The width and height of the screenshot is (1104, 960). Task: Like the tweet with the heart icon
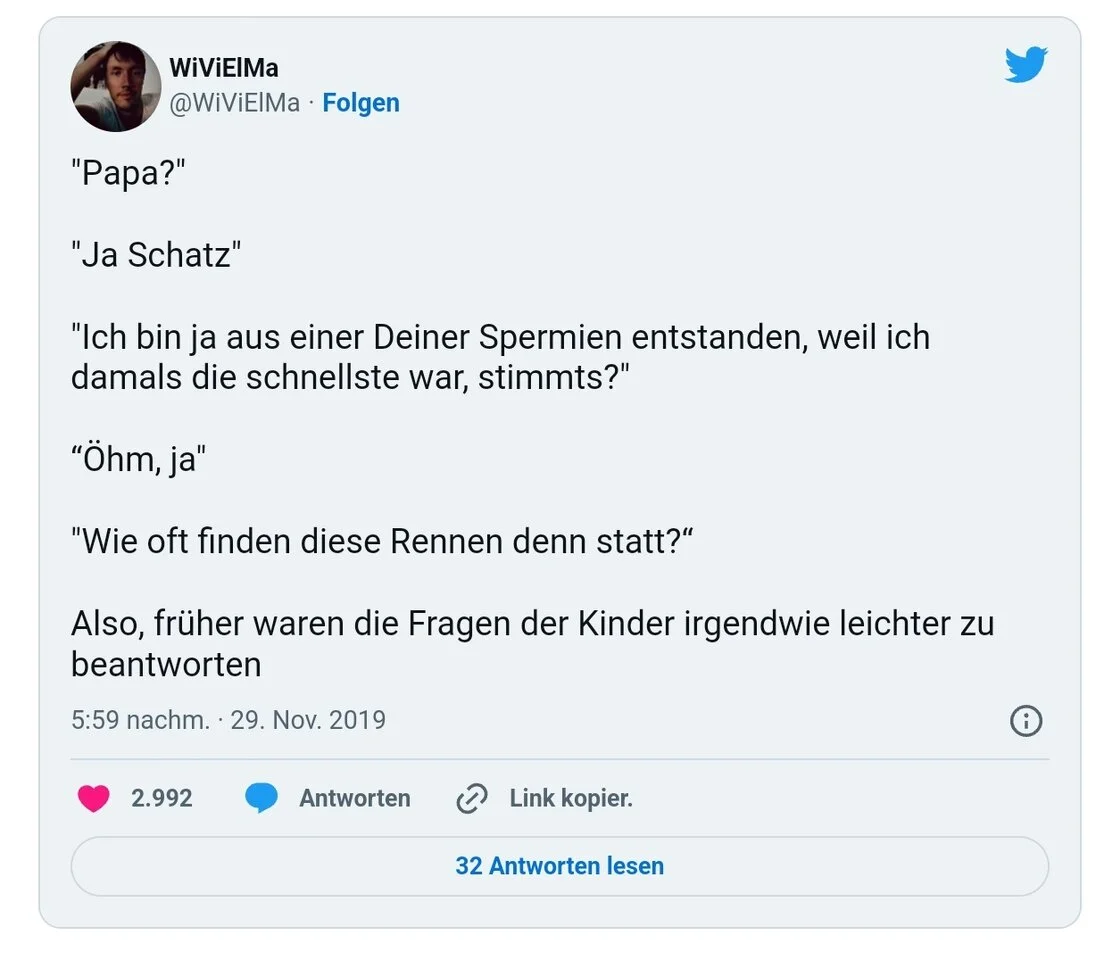coord(93,798)
